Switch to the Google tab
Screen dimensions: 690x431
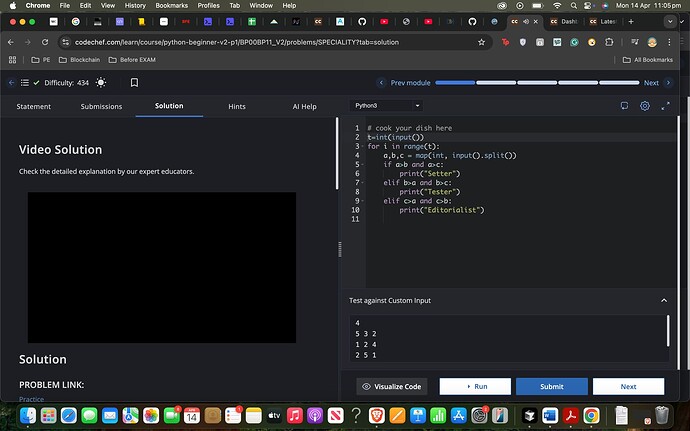76,22
